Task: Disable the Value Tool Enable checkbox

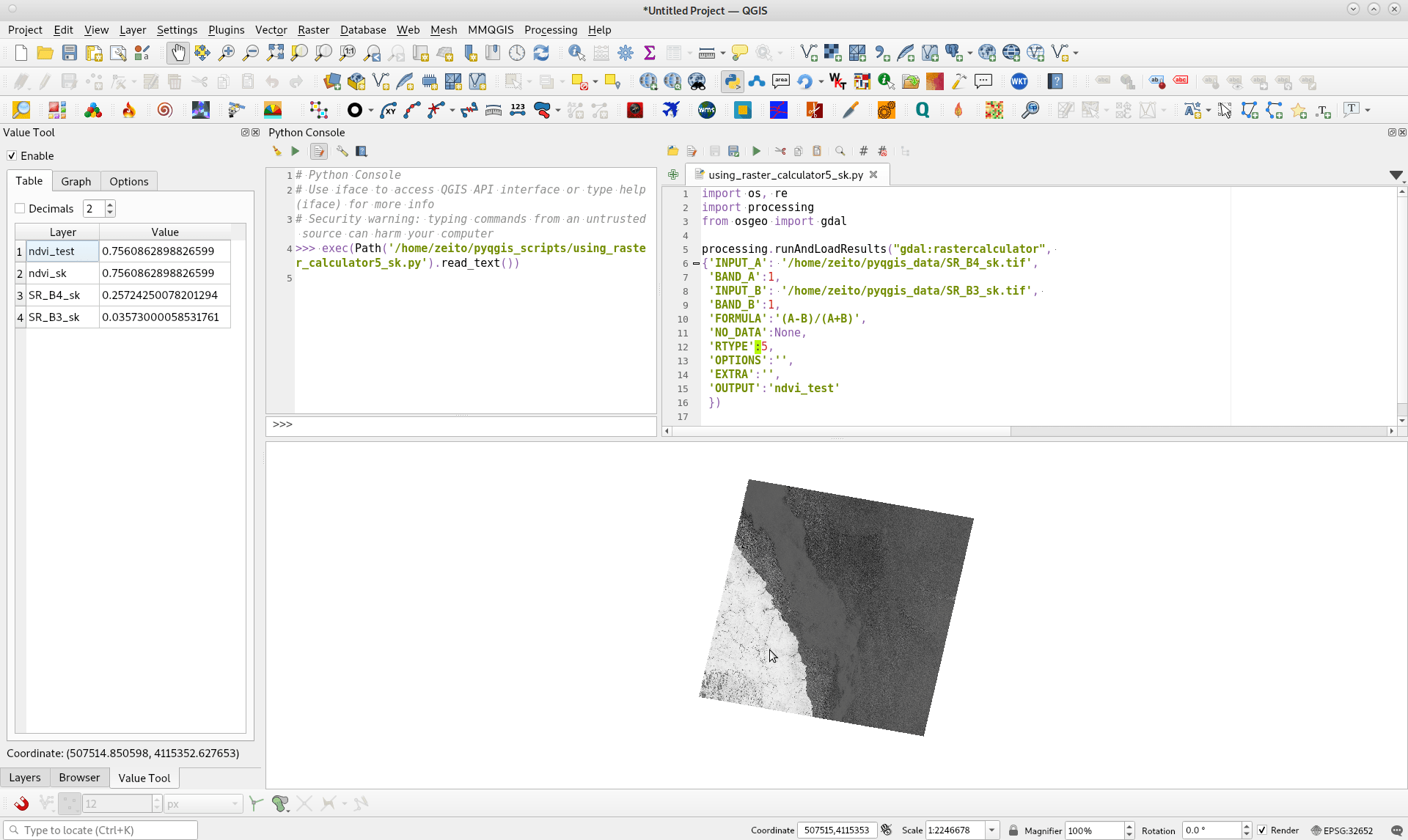Action: click(x=12, y=156)
